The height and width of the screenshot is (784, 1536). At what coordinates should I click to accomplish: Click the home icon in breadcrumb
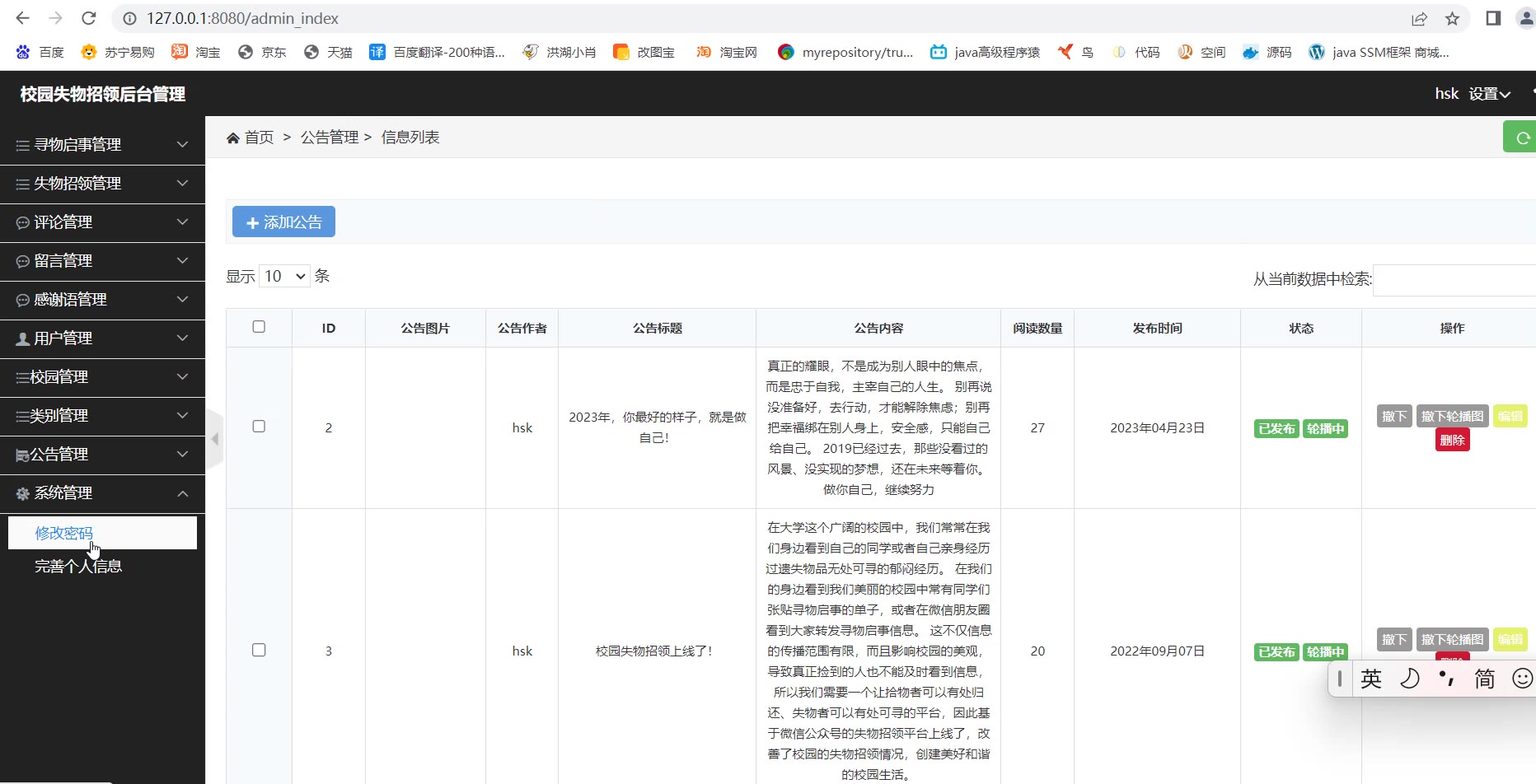(233, 138)
